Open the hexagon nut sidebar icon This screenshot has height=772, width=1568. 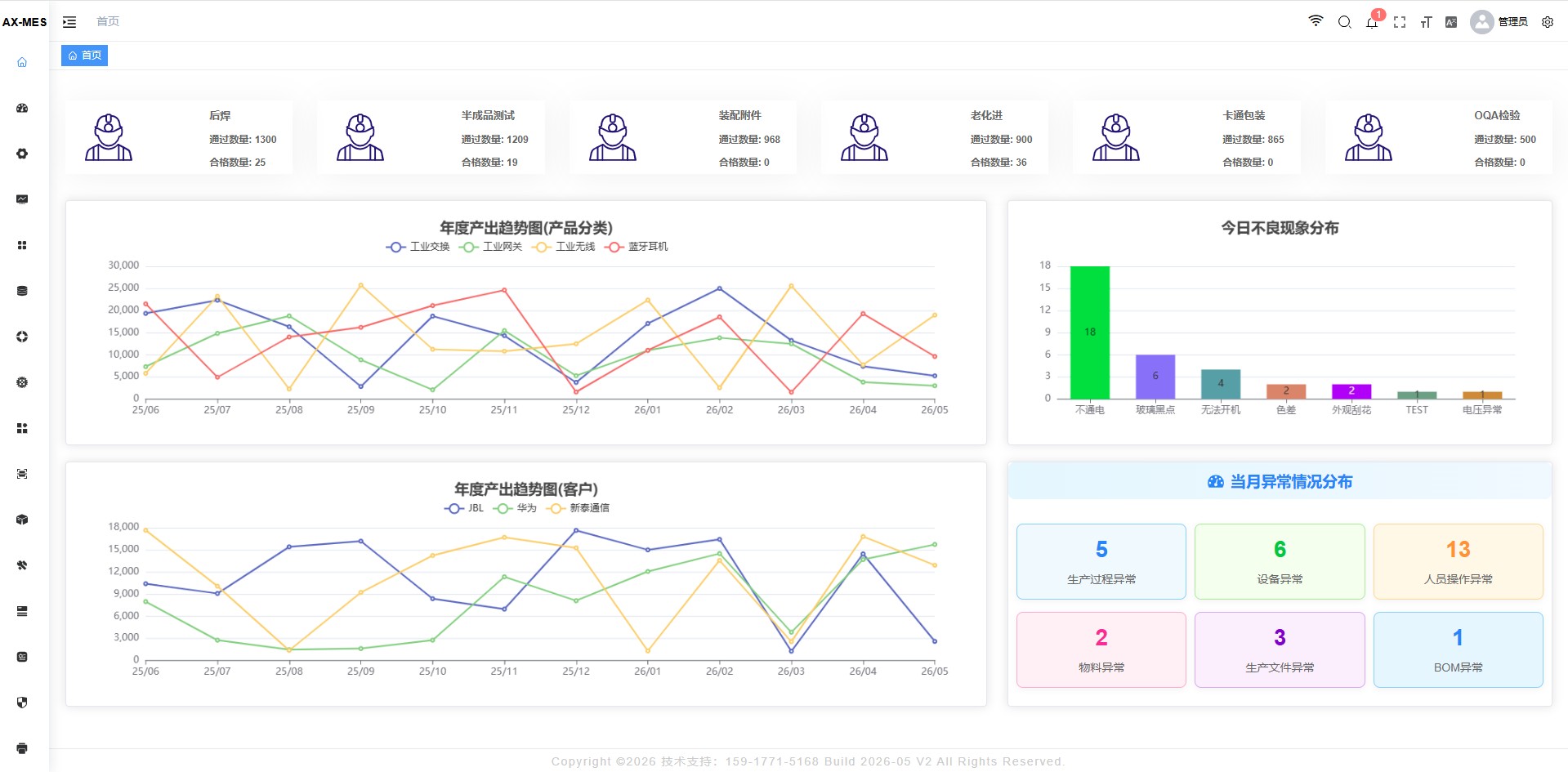click(22, 154)
